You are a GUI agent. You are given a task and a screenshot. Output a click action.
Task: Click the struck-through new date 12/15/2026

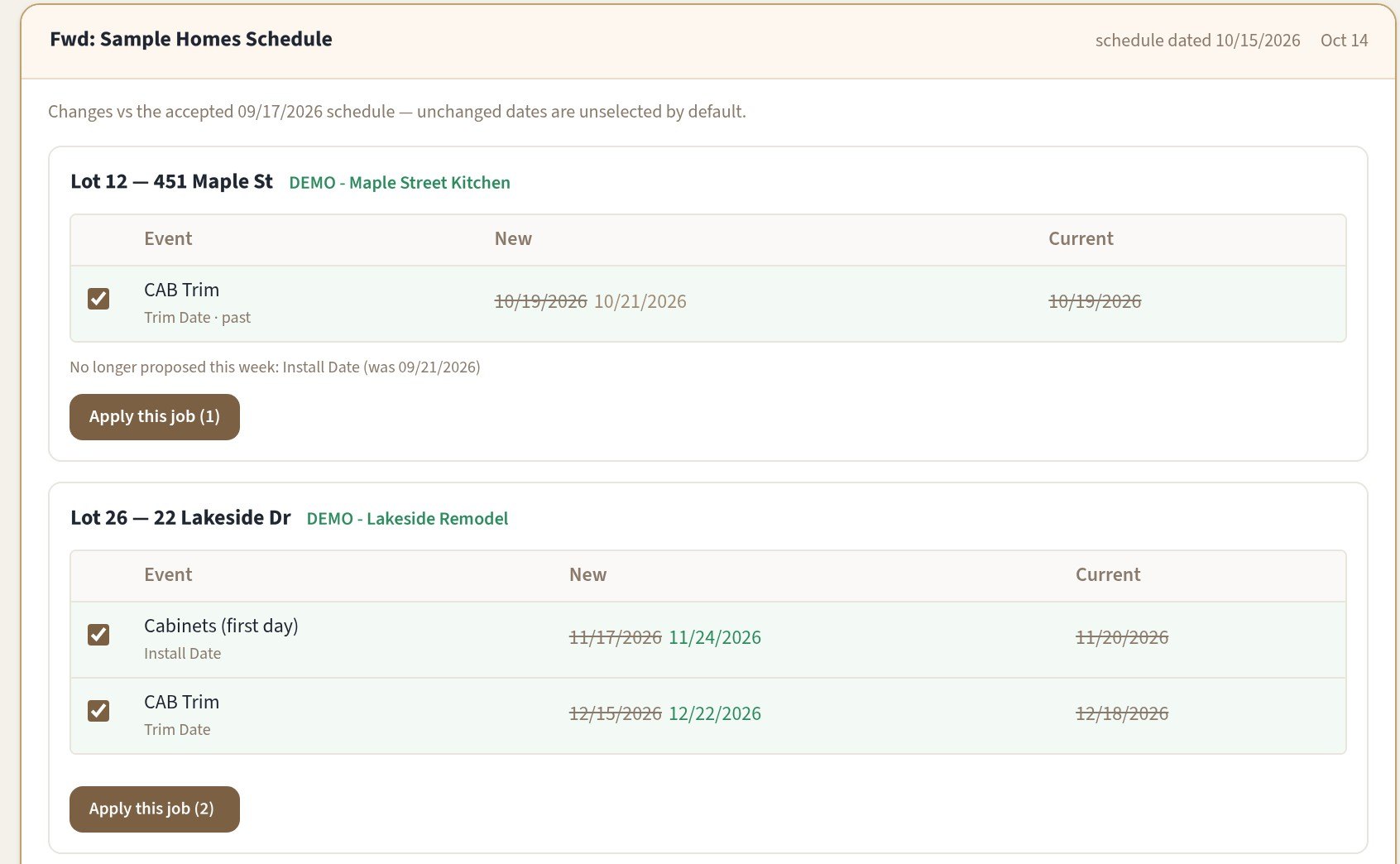pyautogui.click(x=616, y=713)
